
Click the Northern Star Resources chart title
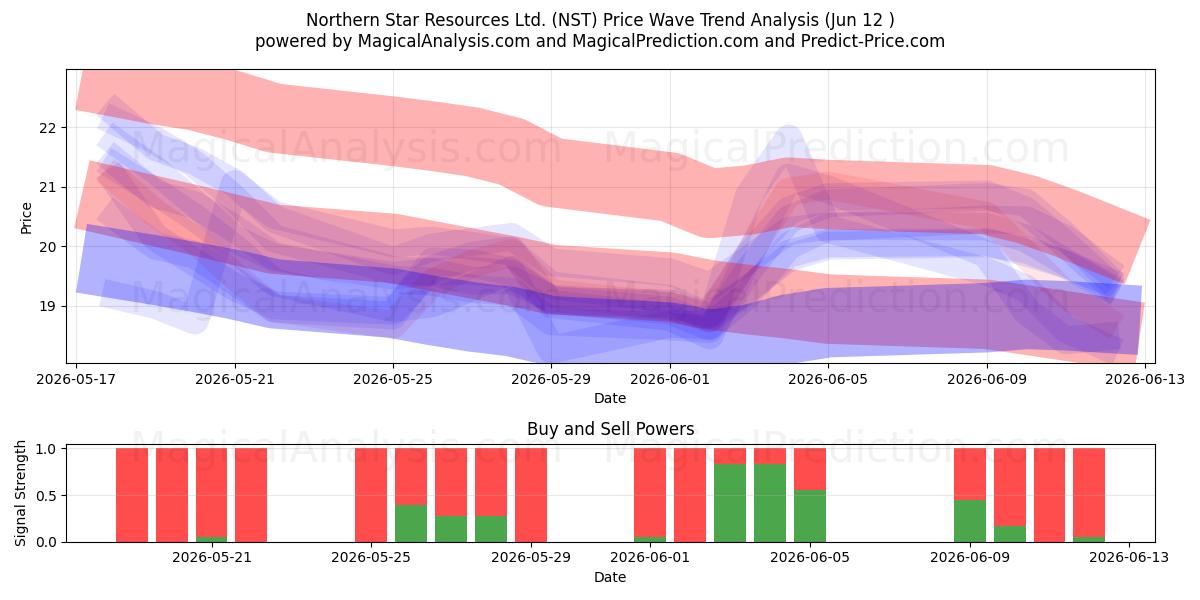click(600, 20)
